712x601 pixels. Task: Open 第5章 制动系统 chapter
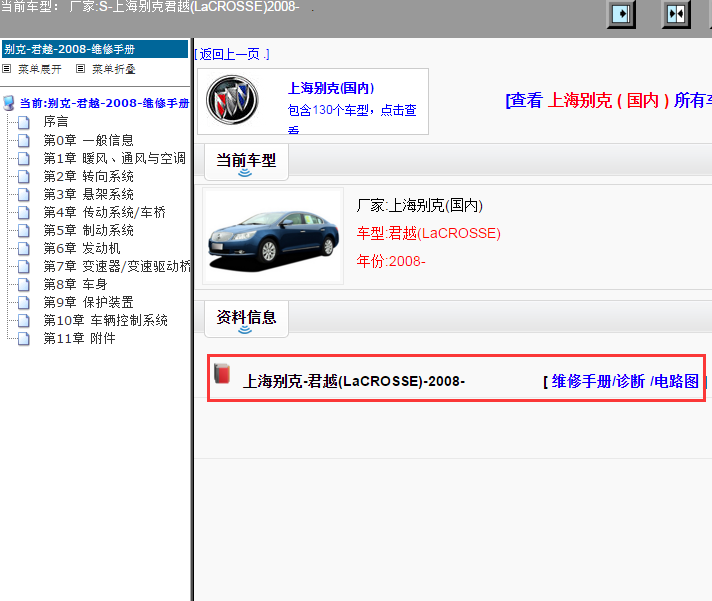(89, 231)
